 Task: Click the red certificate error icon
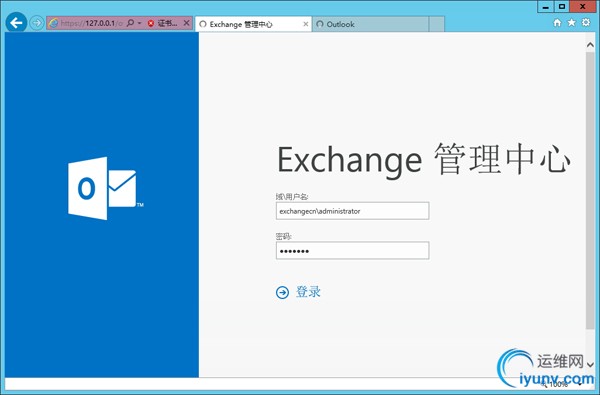pos(151,23)
